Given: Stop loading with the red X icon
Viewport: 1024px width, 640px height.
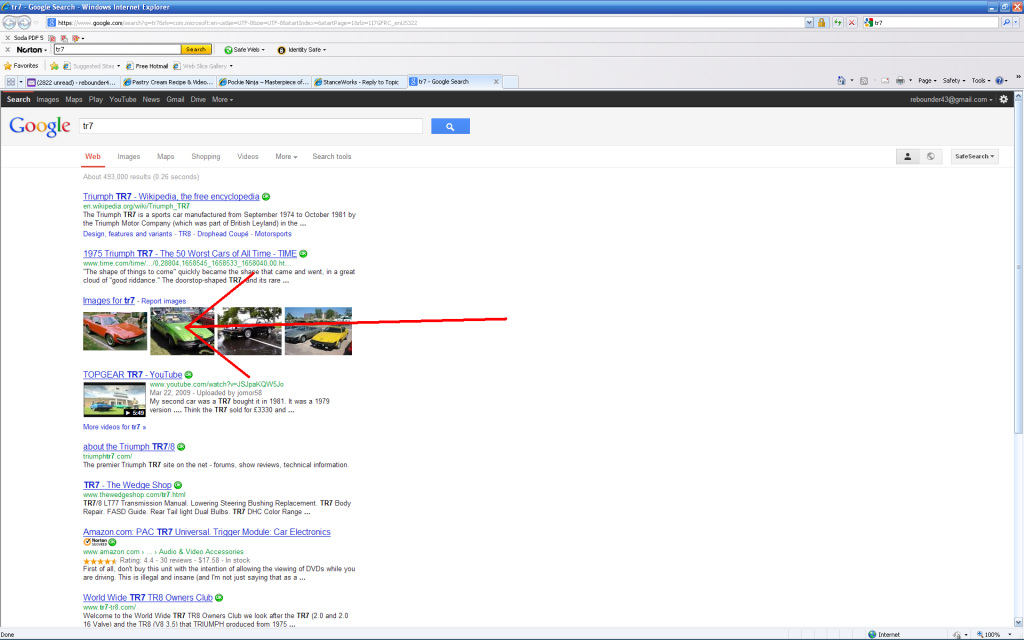Looking at the screenshot, I should point(852,22).
